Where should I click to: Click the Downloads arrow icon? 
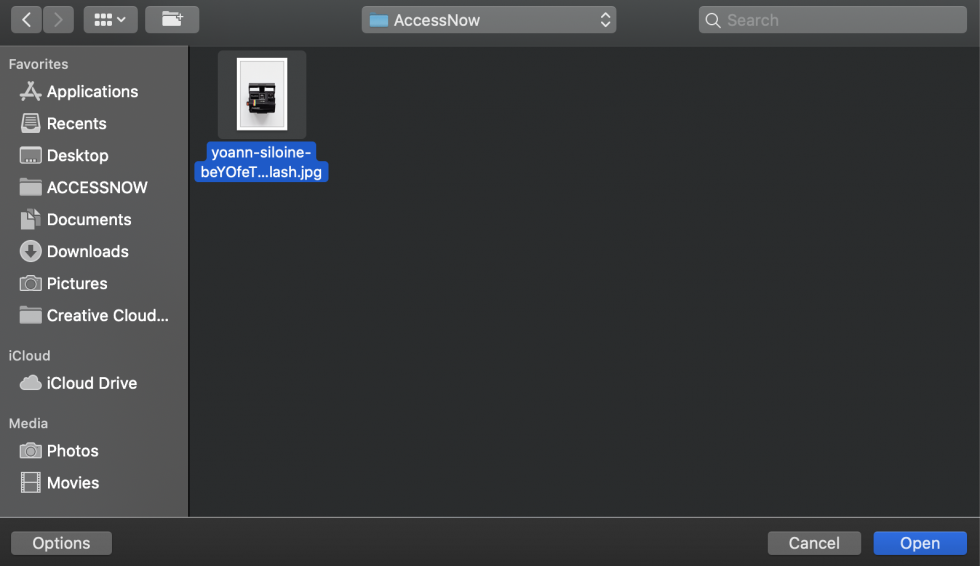coord(30,251)
